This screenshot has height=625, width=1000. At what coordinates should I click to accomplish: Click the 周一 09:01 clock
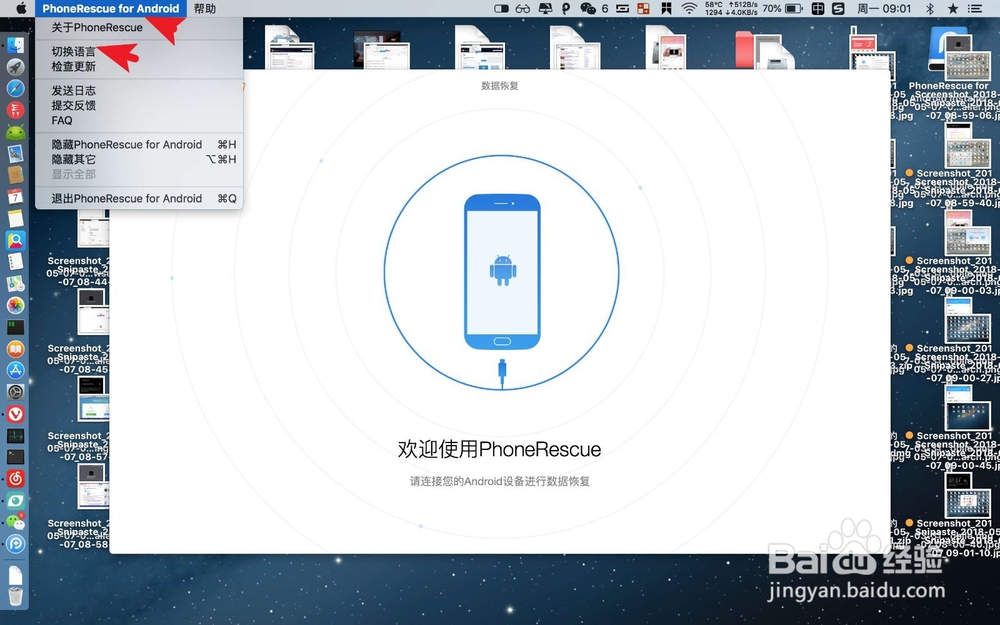(x=884, y=8)
